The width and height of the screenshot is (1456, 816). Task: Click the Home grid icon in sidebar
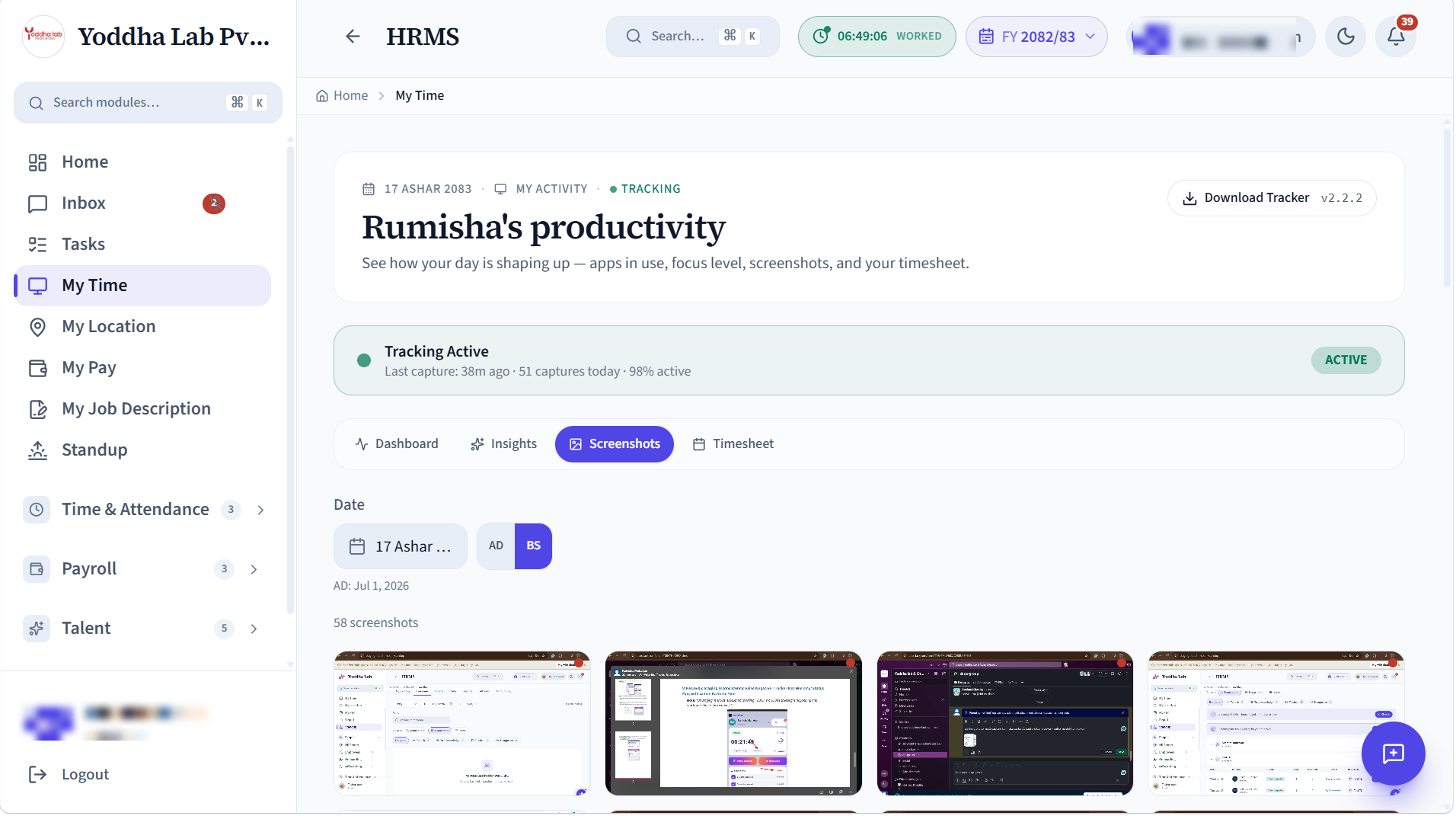pyautogui.click(x=37, y=162)
